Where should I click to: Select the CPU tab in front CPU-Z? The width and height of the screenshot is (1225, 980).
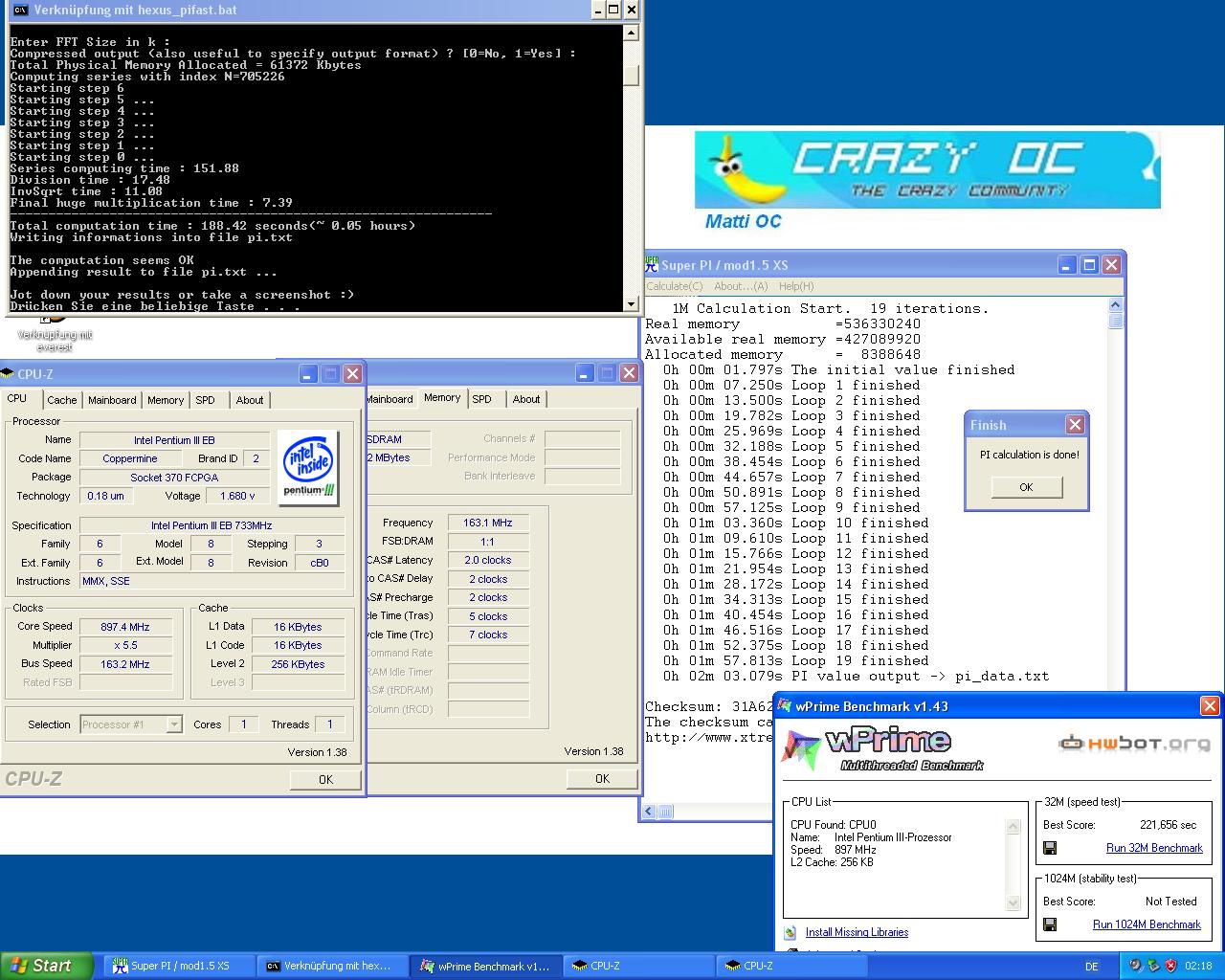[17, 398]
